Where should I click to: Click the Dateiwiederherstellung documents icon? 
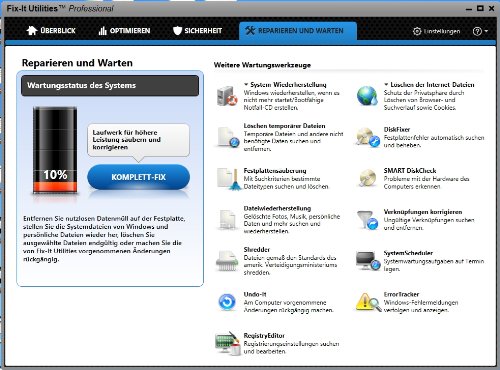pyautogui.click(x=227, y=220)
